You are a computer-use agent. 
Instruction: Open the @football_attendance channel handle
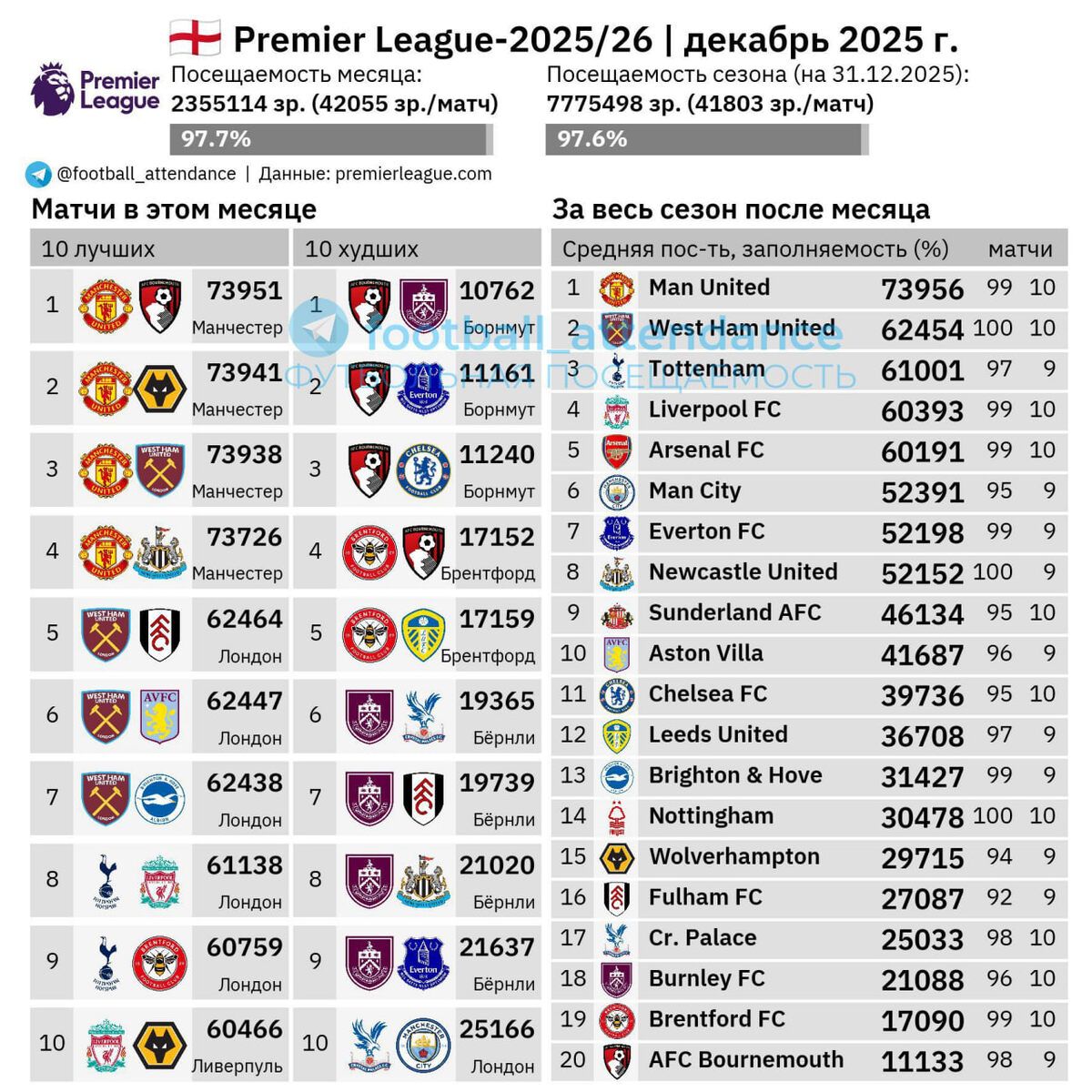point(146,174)
